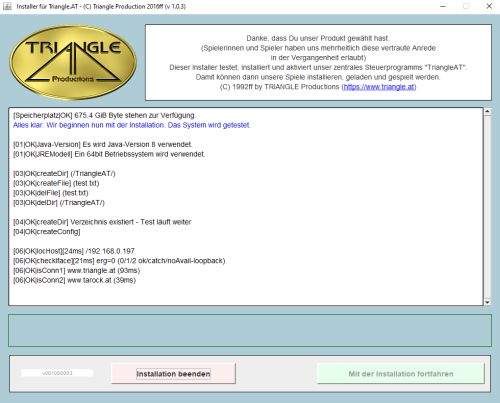Continue with Mit der Installation fortfahren

pyautogui.click(x=401, y=374)
